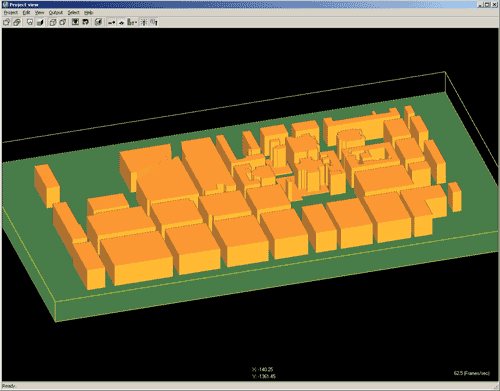Viewport: 500px width, 391px height.
Task: Click the small upward wedge toolbar icon
Action: tap(121, 22)
